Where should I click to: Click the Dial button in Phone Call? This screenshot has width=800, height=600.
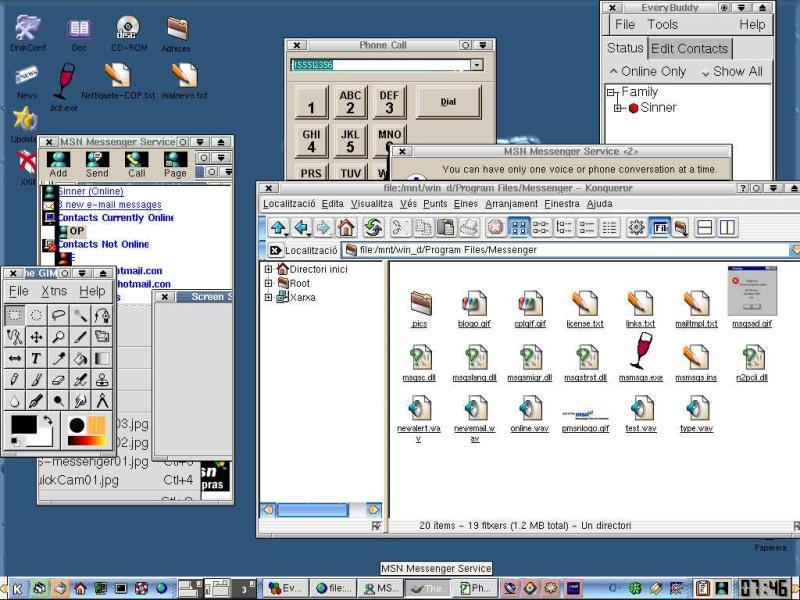pyautogui.click(x=448, y=102)
